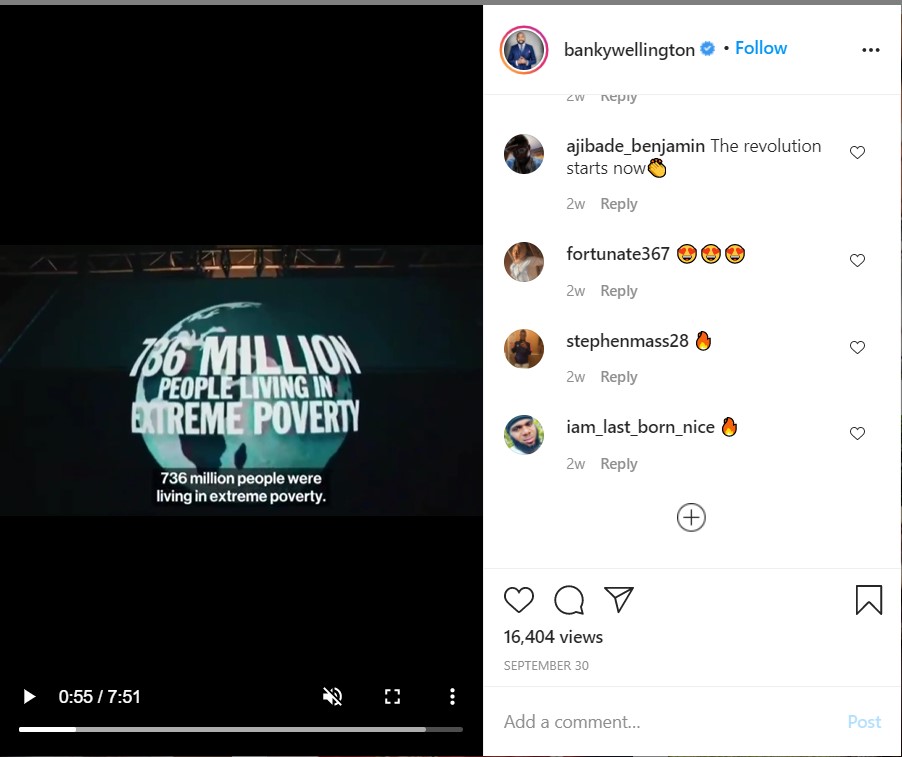The height and width of the screenshot is (757, 902).
Task: Follow bankywellington
Action: click(760, 48)
